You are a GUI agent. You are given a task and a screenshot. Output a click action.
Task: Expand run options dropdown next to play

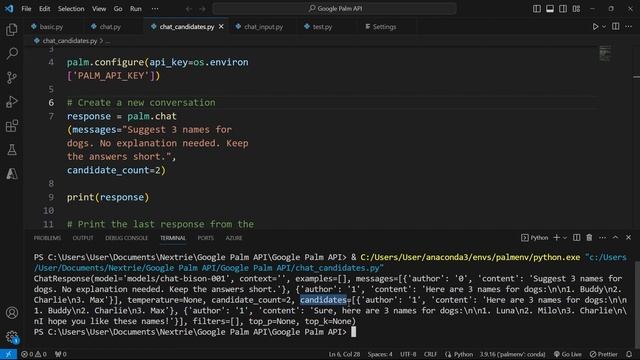pyautogui.click(x=604, y=27)
